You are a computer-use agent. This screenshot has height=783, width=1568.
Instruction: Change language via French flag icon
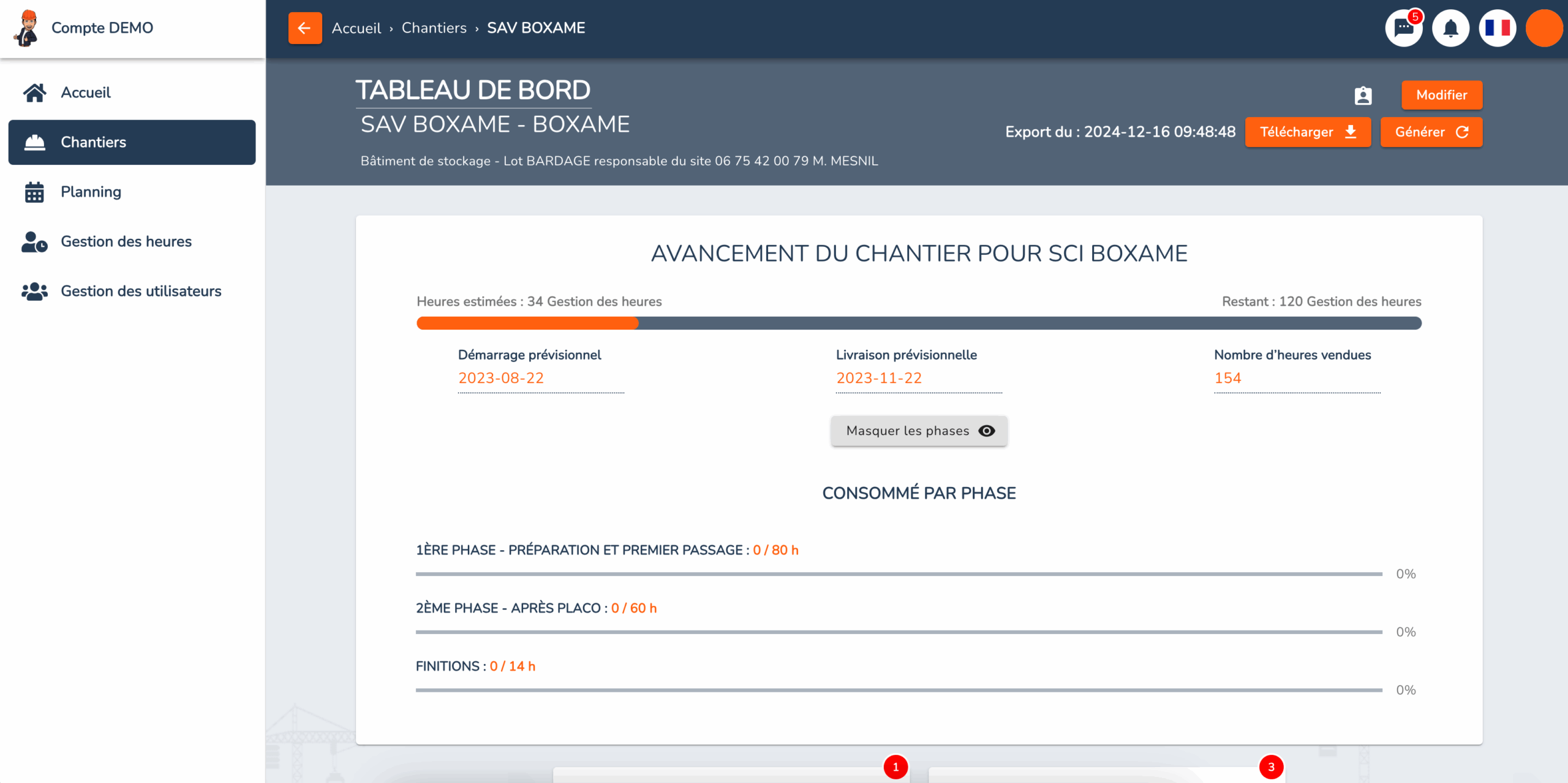tap(1497, 28)
